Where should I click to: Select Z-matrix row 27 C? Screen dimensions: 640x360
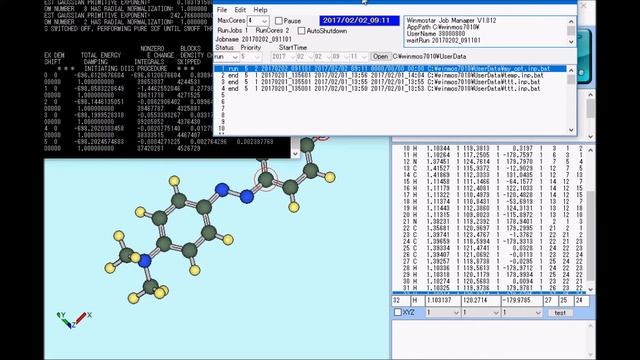coord(490,261)
